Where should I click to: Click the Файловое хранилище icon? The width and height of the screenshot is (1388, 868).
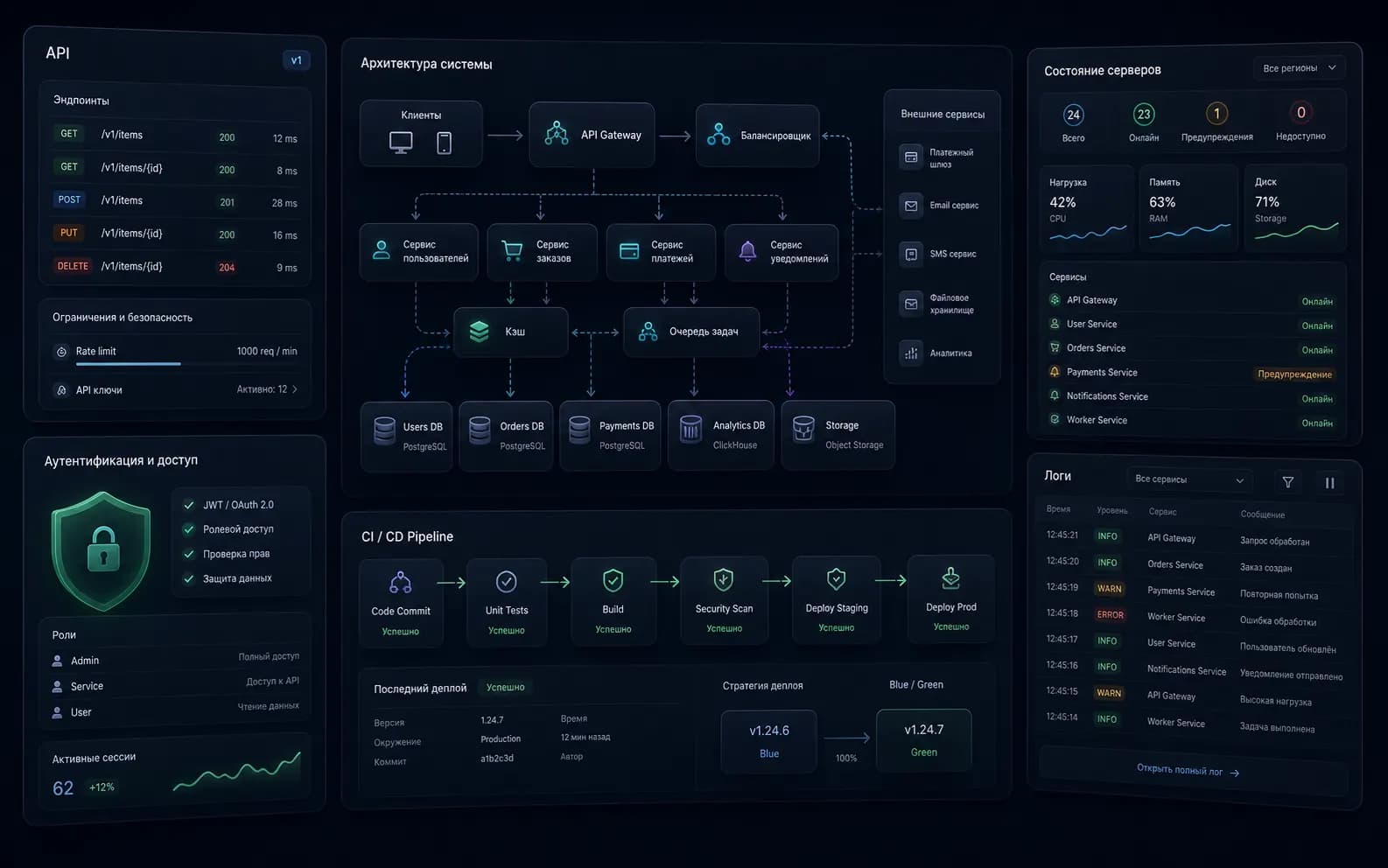(x=911, y=304)
